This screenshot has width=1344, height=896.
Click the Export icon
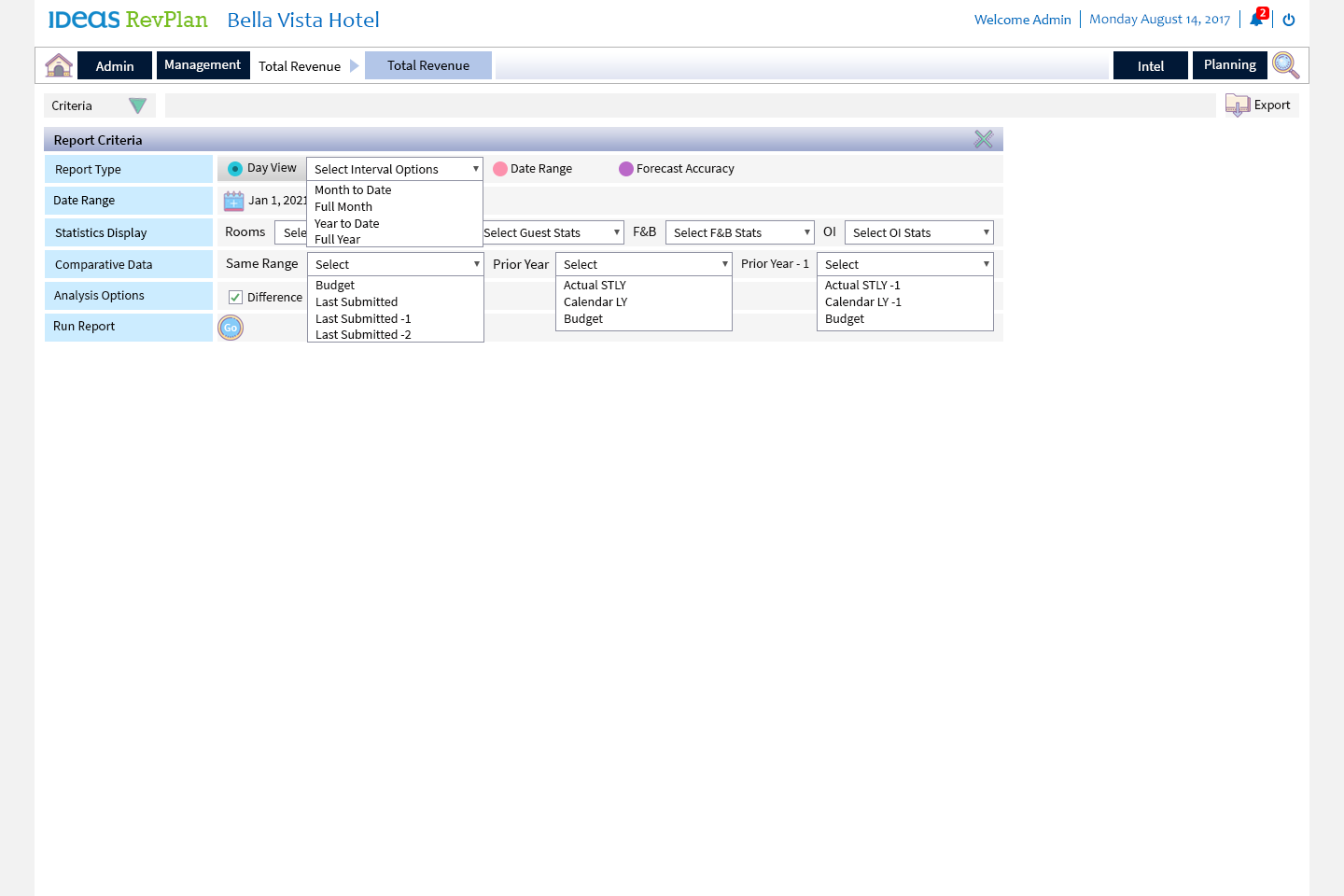point(1238,105)
